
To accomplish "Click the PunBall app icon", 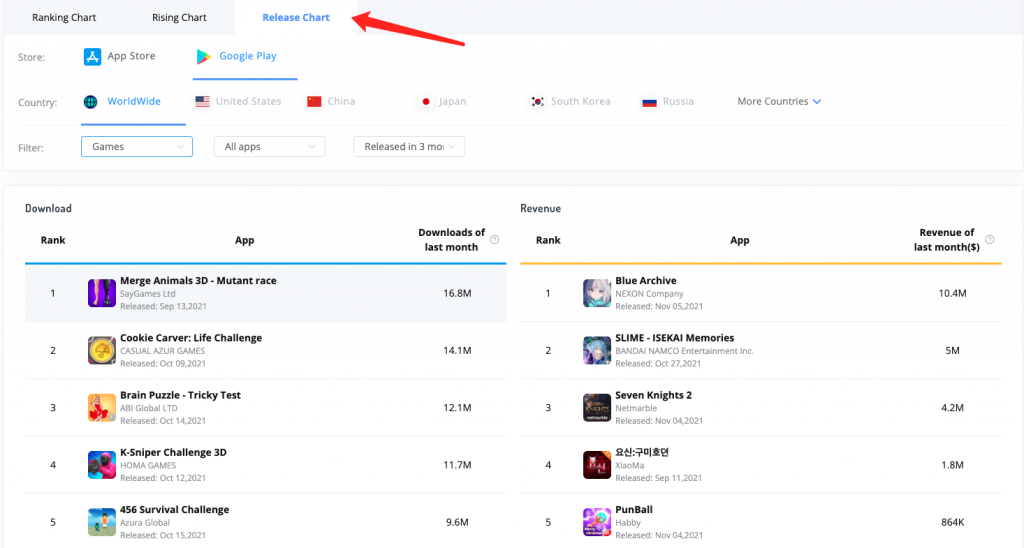I will [597, 522].
